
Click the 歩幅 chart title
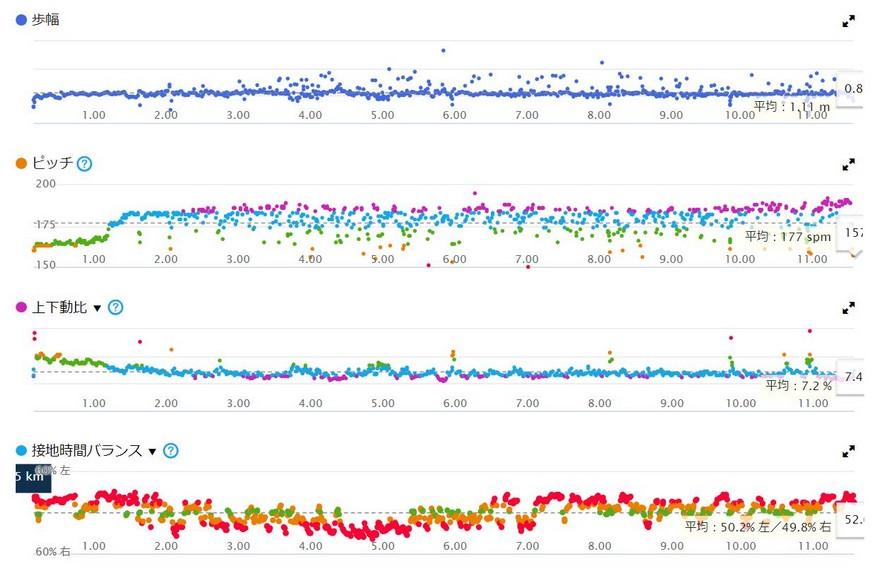tap(46, 19)
